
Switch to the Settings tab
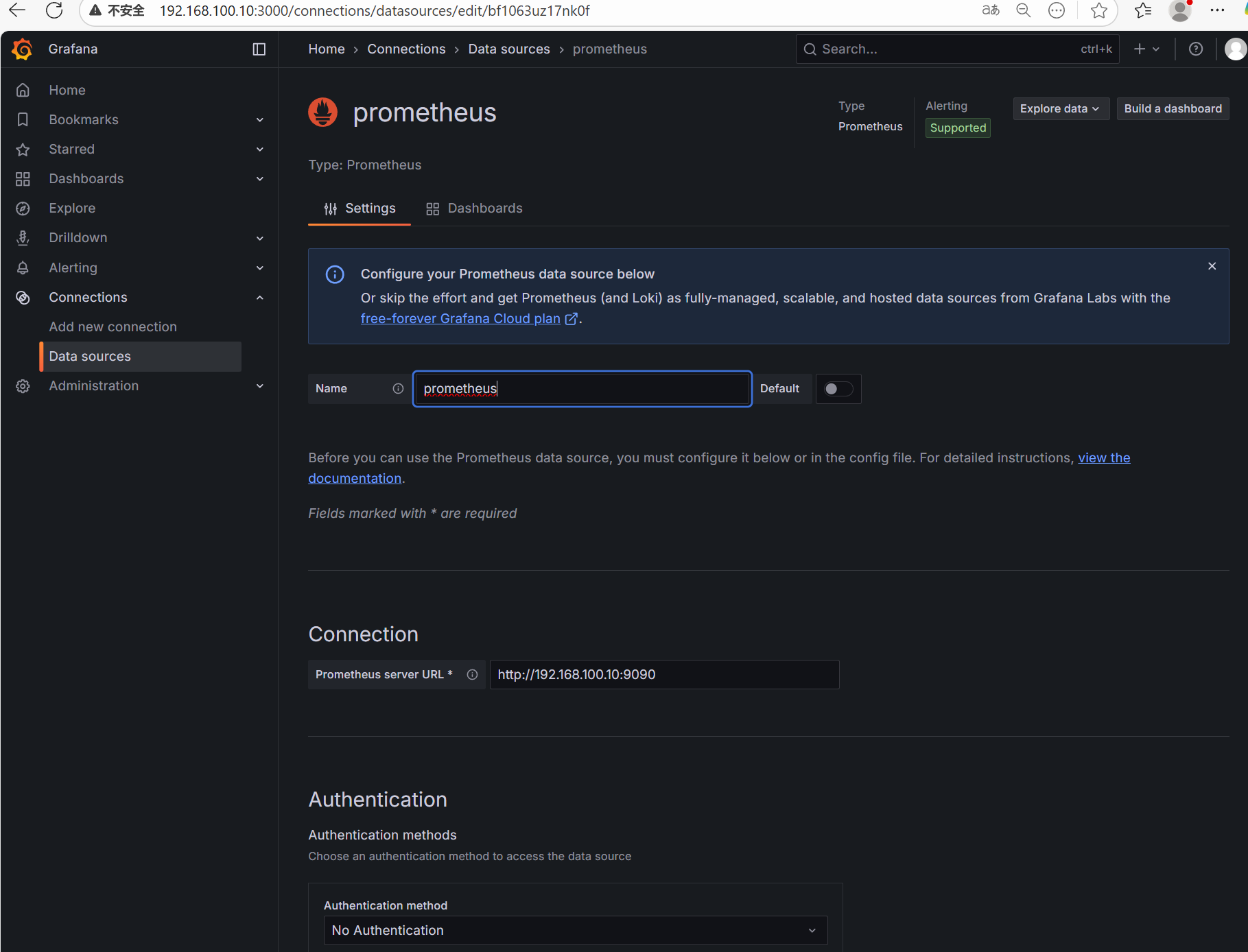coord(360,209)
